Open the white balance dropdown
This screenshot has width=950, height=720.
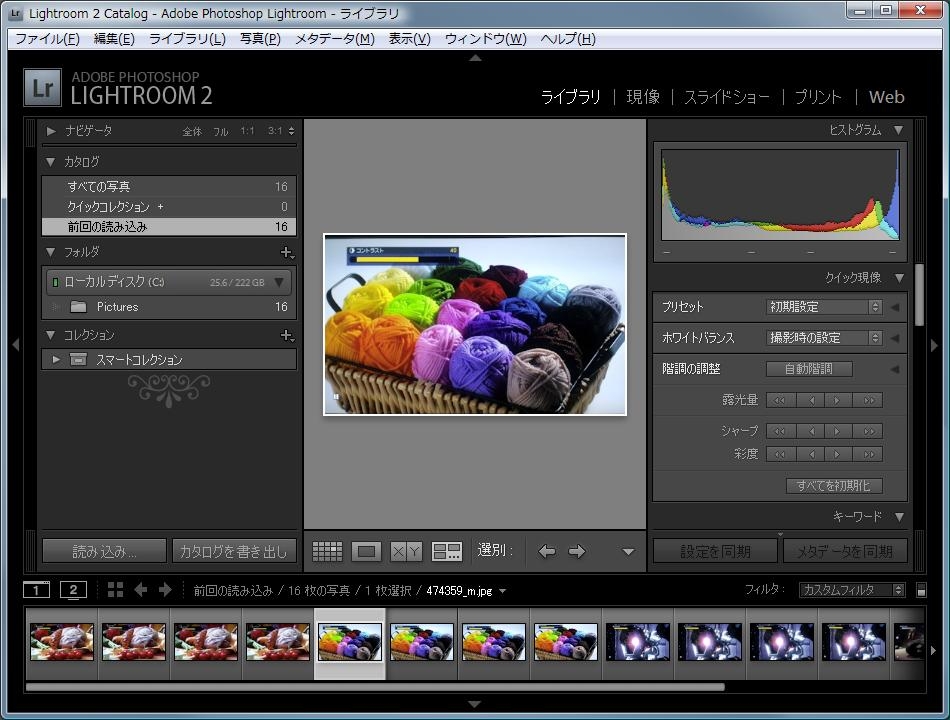(824, 338)
